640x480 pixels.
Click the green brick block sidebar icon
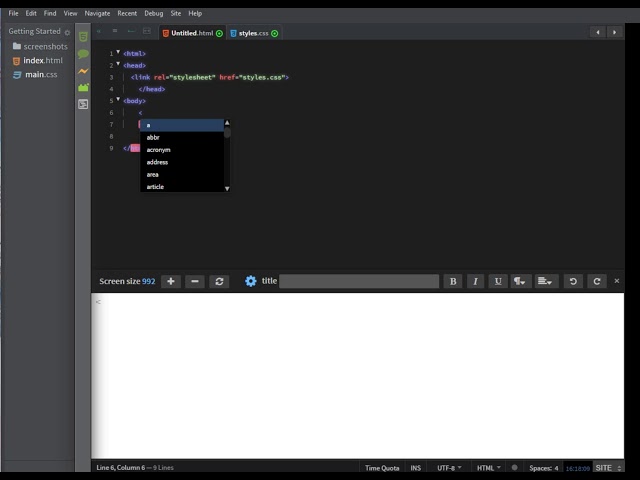tap(83, 87)
